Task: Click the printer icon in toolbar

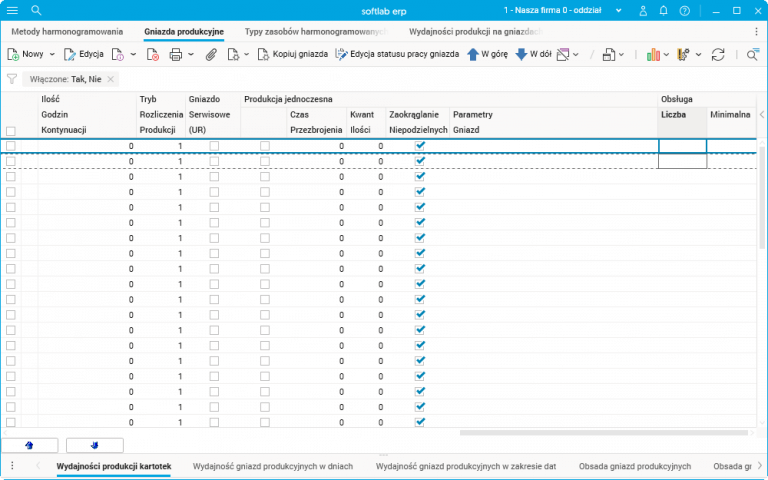Action: [x=175, y=54]
